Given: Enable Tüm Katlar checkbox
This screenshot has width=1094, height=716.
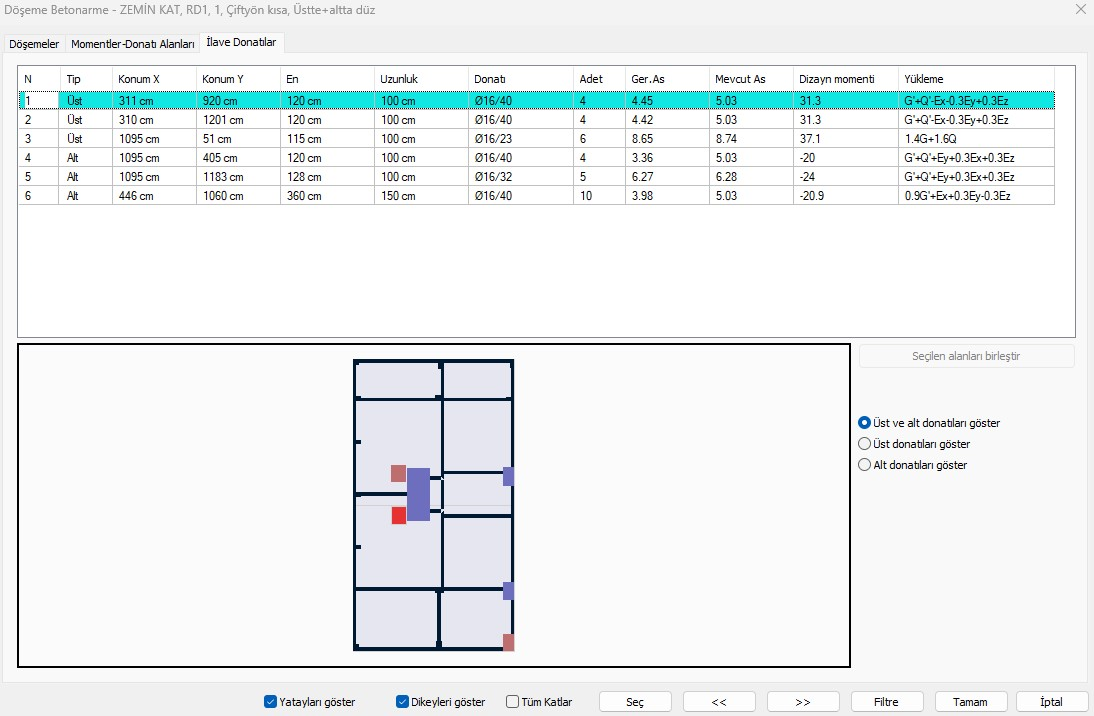Looking at the screenshot, I should 513,702.
